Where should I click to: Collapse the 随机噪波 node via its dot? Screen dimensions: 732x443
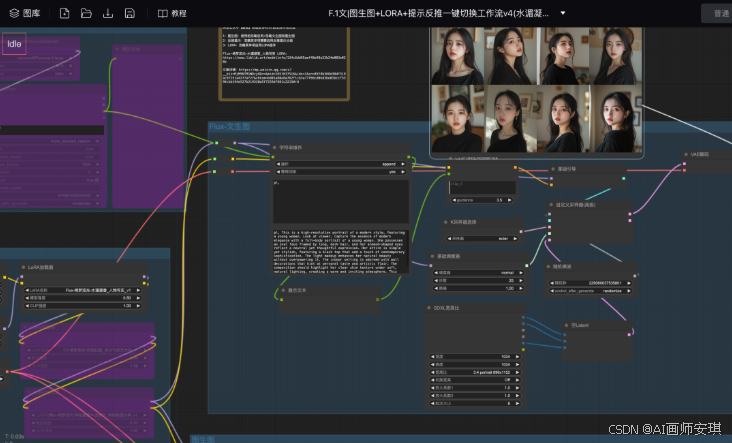[x=549, y=267]
